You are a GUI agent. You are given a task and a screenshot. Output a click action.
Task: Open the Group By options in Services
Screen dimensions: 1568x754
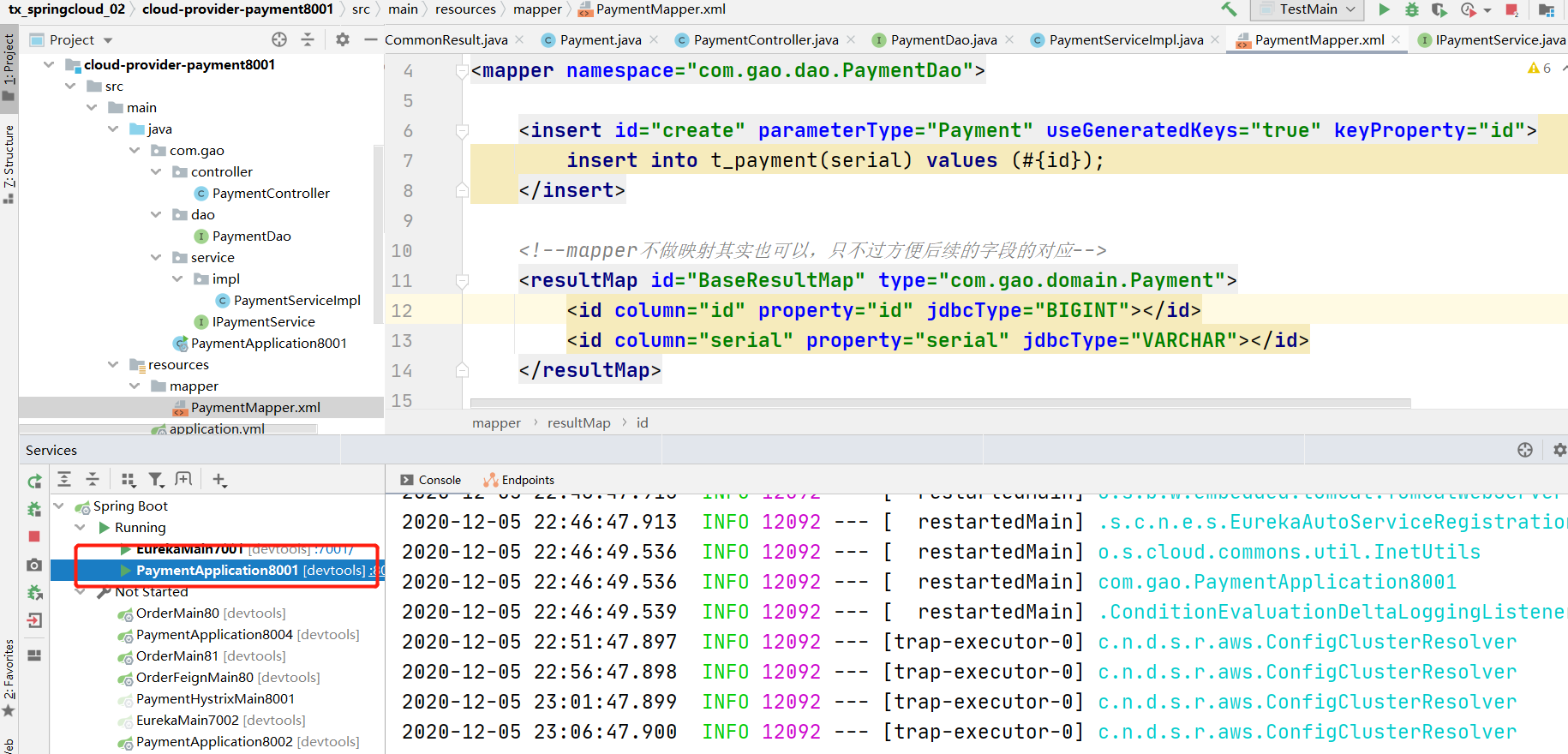point(129,480)
